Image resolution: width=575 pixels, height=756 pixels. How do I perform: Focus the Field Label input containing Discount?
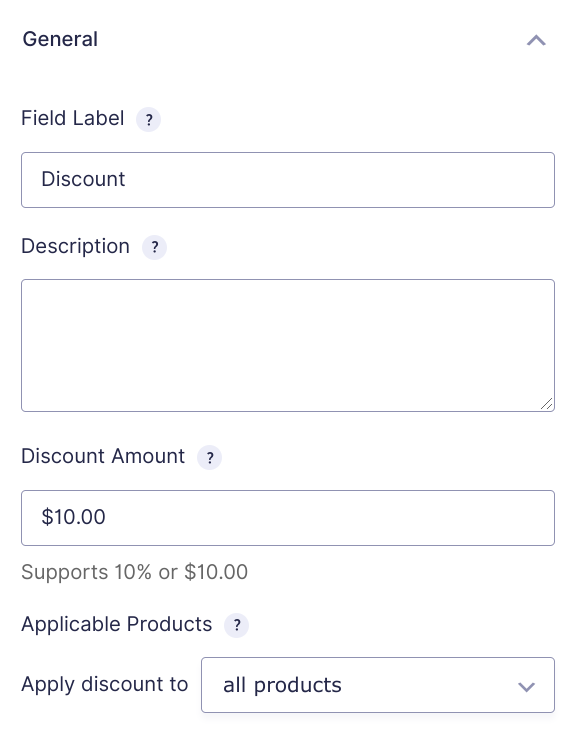288,180
